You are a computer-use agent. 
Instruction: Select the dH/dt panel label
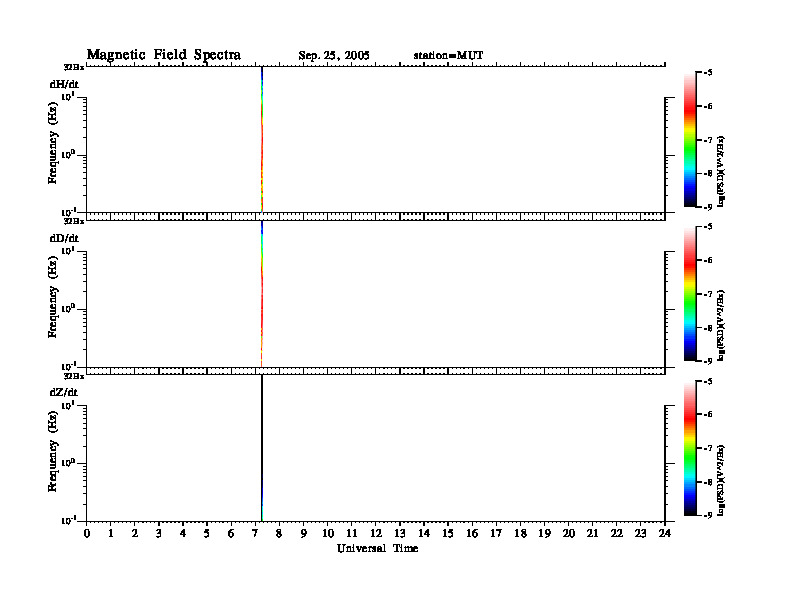[64, 84]
